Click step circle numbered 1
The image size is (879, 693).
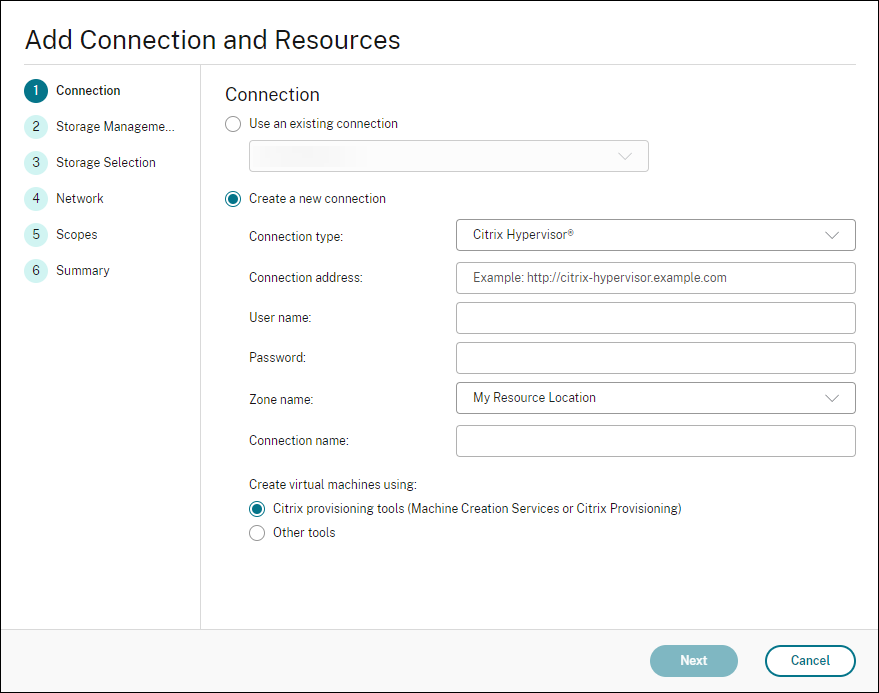tap(35, 90)
